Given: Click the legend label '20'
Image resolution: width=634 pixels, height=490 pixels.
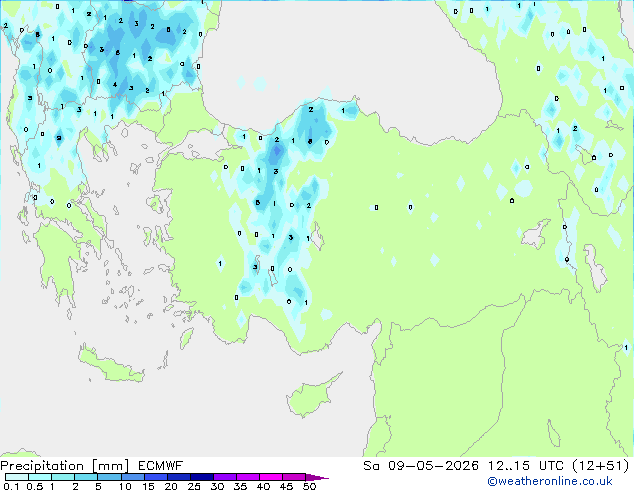Looking at the screenshot, I should [171, 486].
